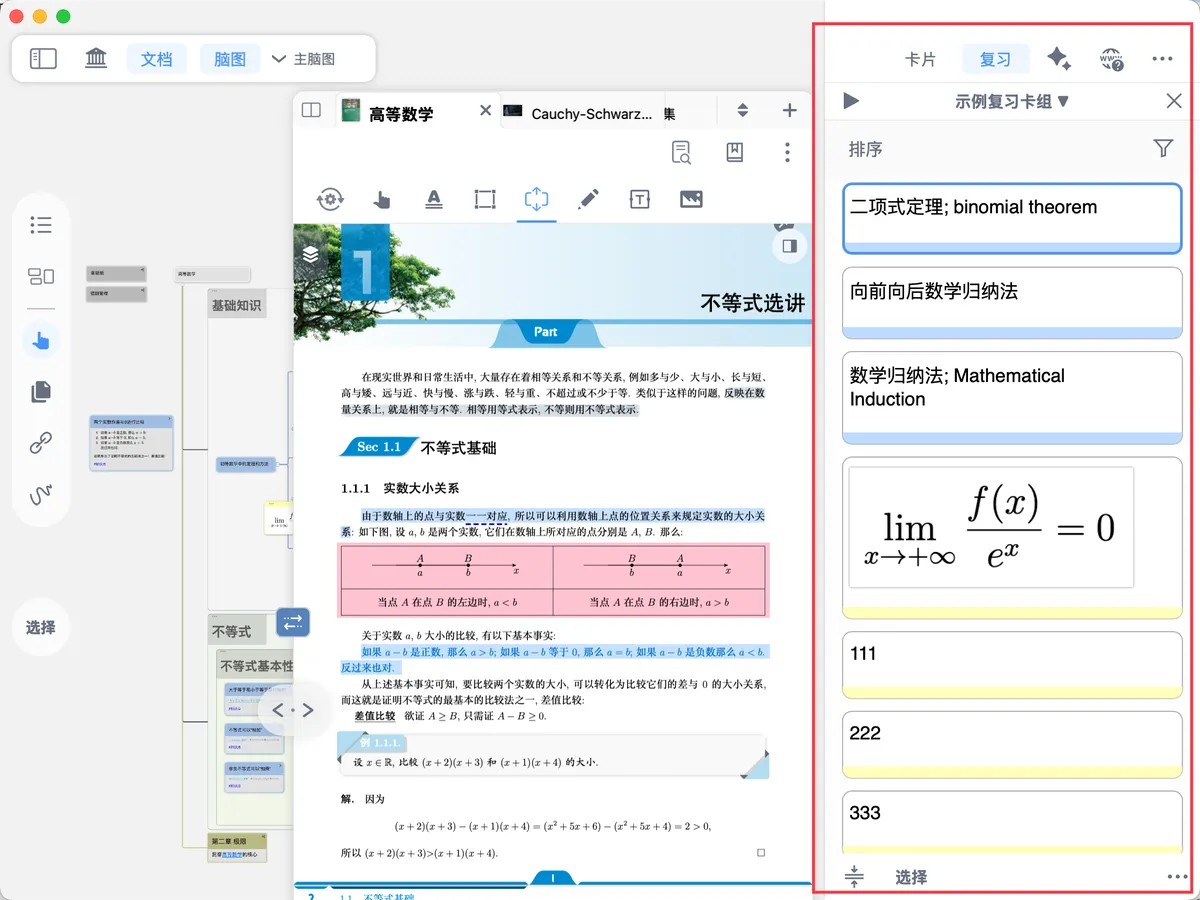Switch to the 卡片 tab
Image resolution: width=1200 pixels, height=900 pixels.
coord(920,59)
